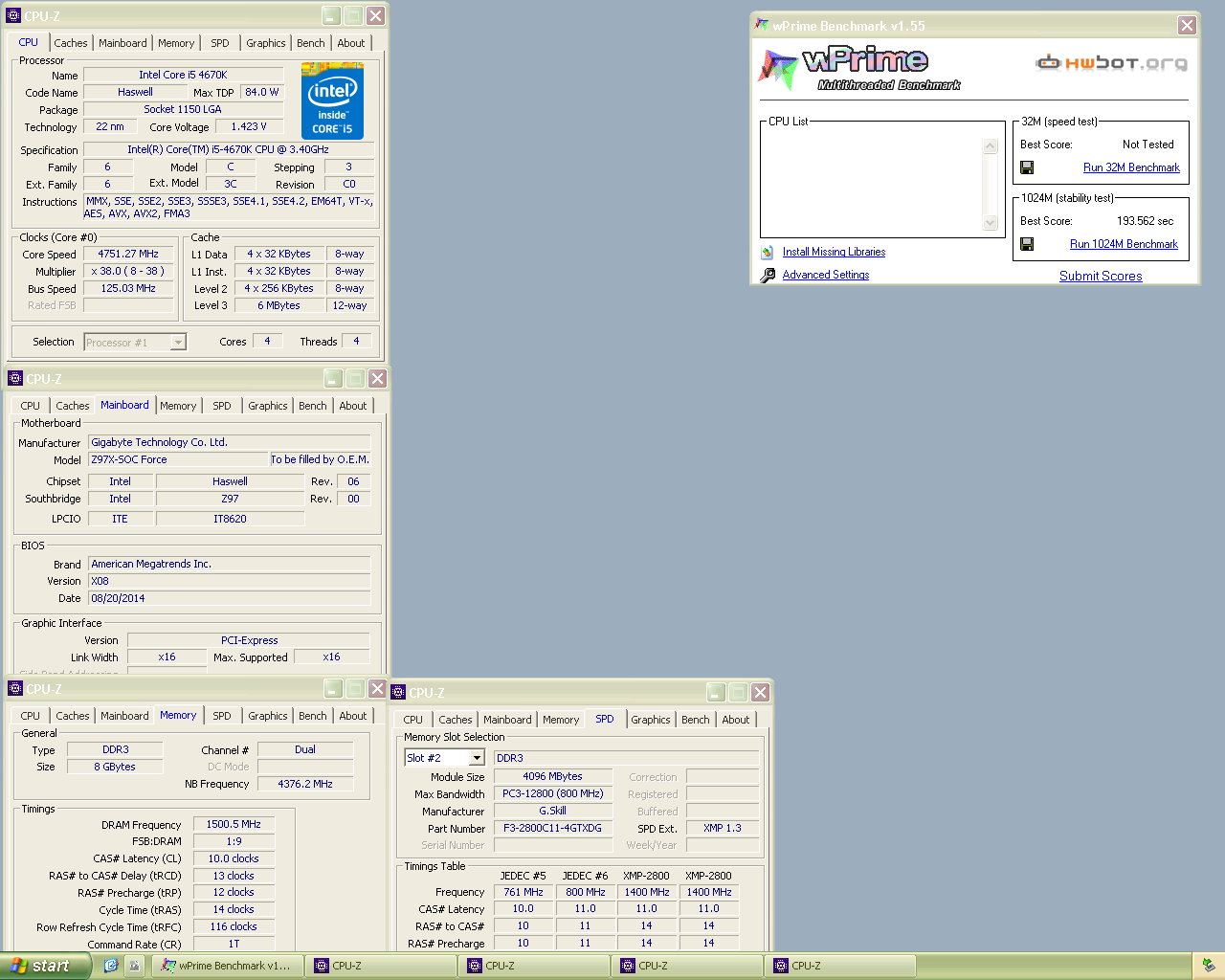Click the title bar icon of the CPU-Z window showing memory Timings
This screenshot has height=980, width=1225.
click(x=14, y=689)
